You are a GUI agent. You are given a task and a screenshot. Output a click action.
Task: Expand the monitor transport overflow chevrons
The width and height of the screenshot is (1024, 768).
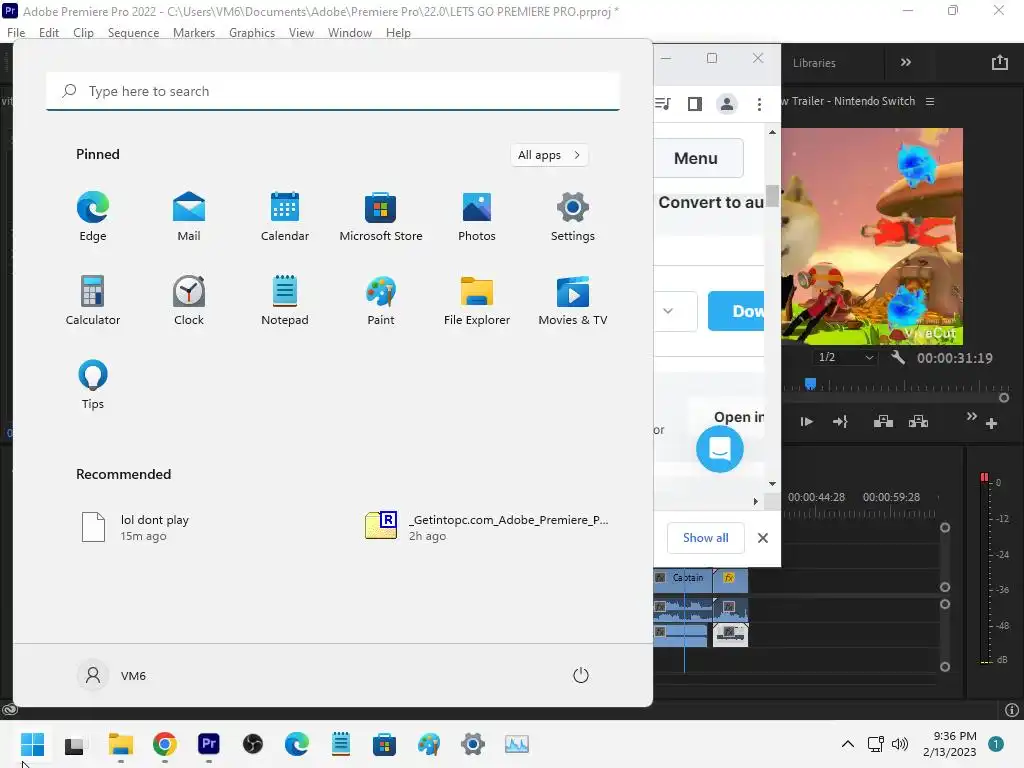(x=972, y=417)
